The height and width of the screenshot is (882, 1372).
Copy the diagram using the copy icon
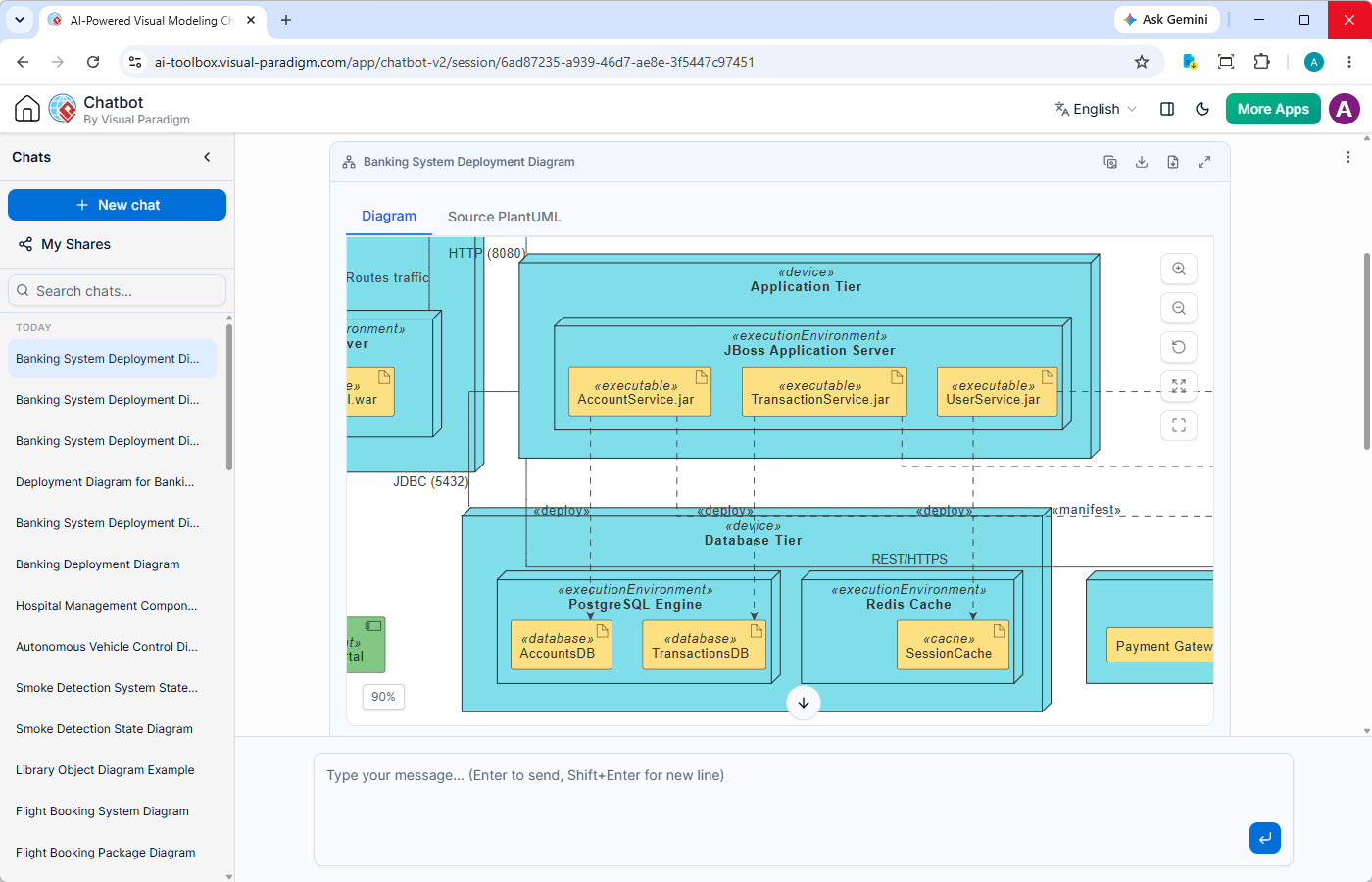[x=1110, y=162]
